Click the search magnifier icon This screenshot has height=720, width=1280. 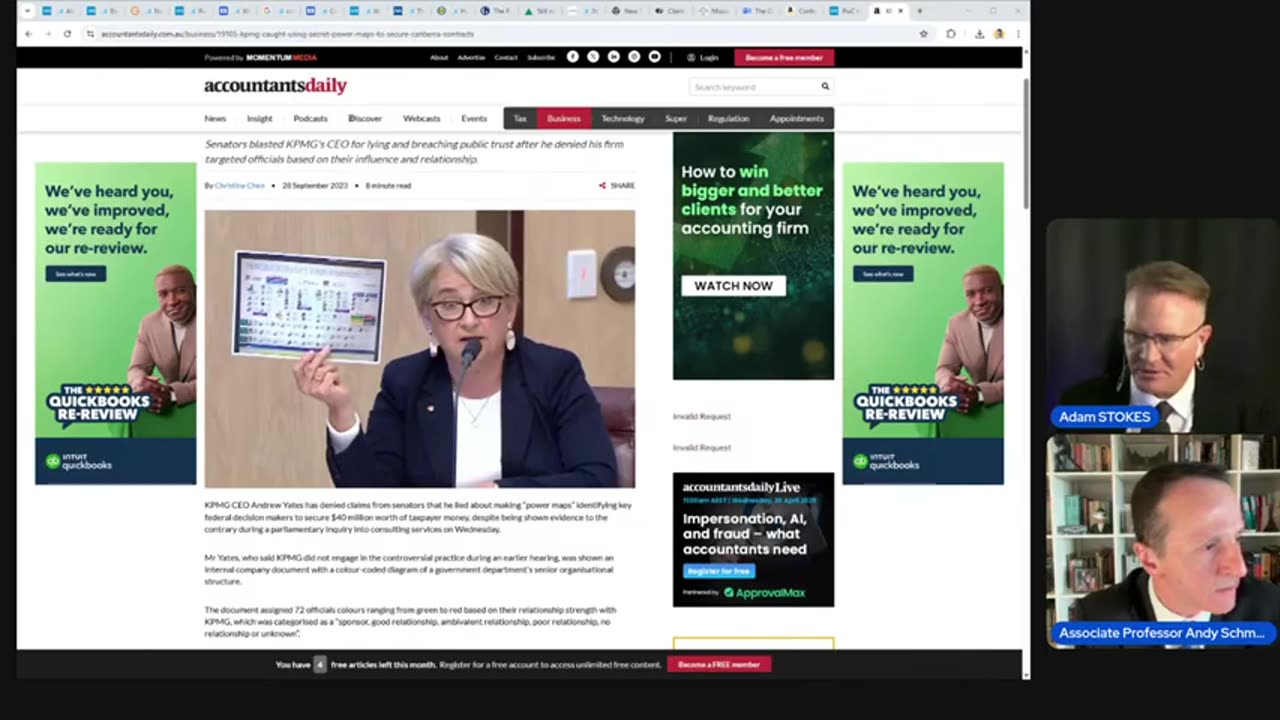click(825, 86)
